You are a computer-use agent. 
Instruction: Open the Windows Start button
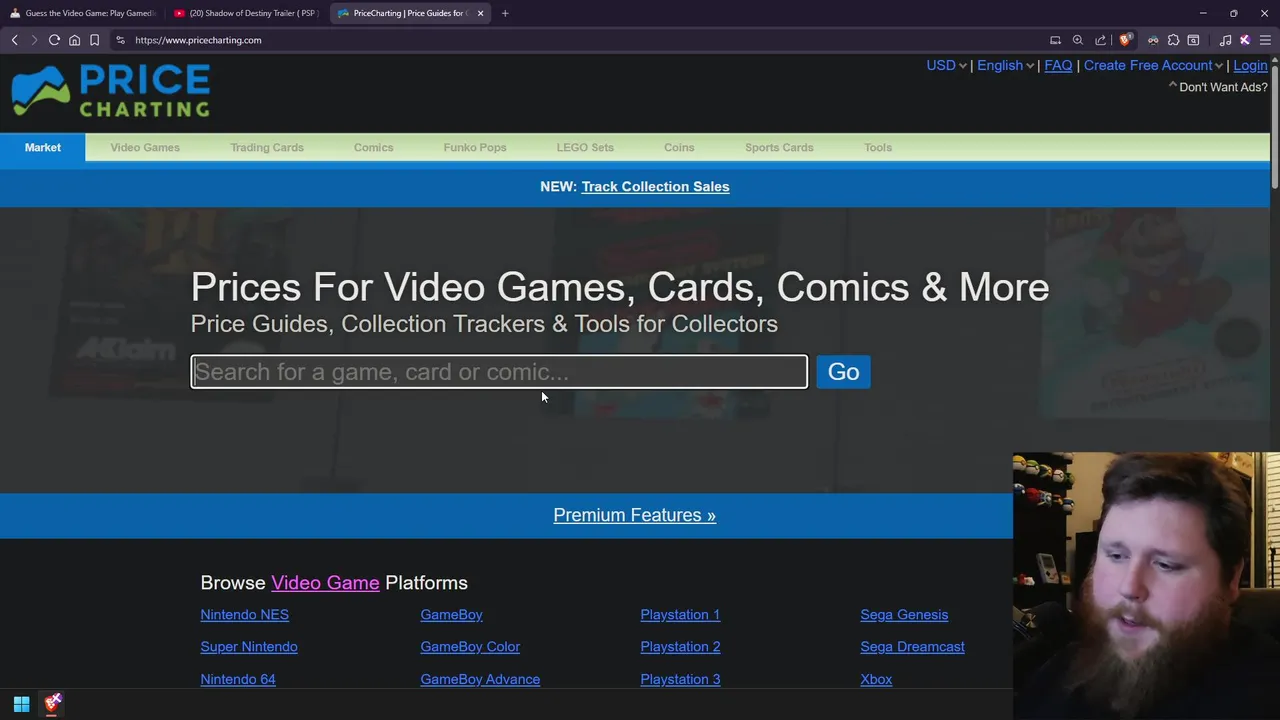[21, 704]
